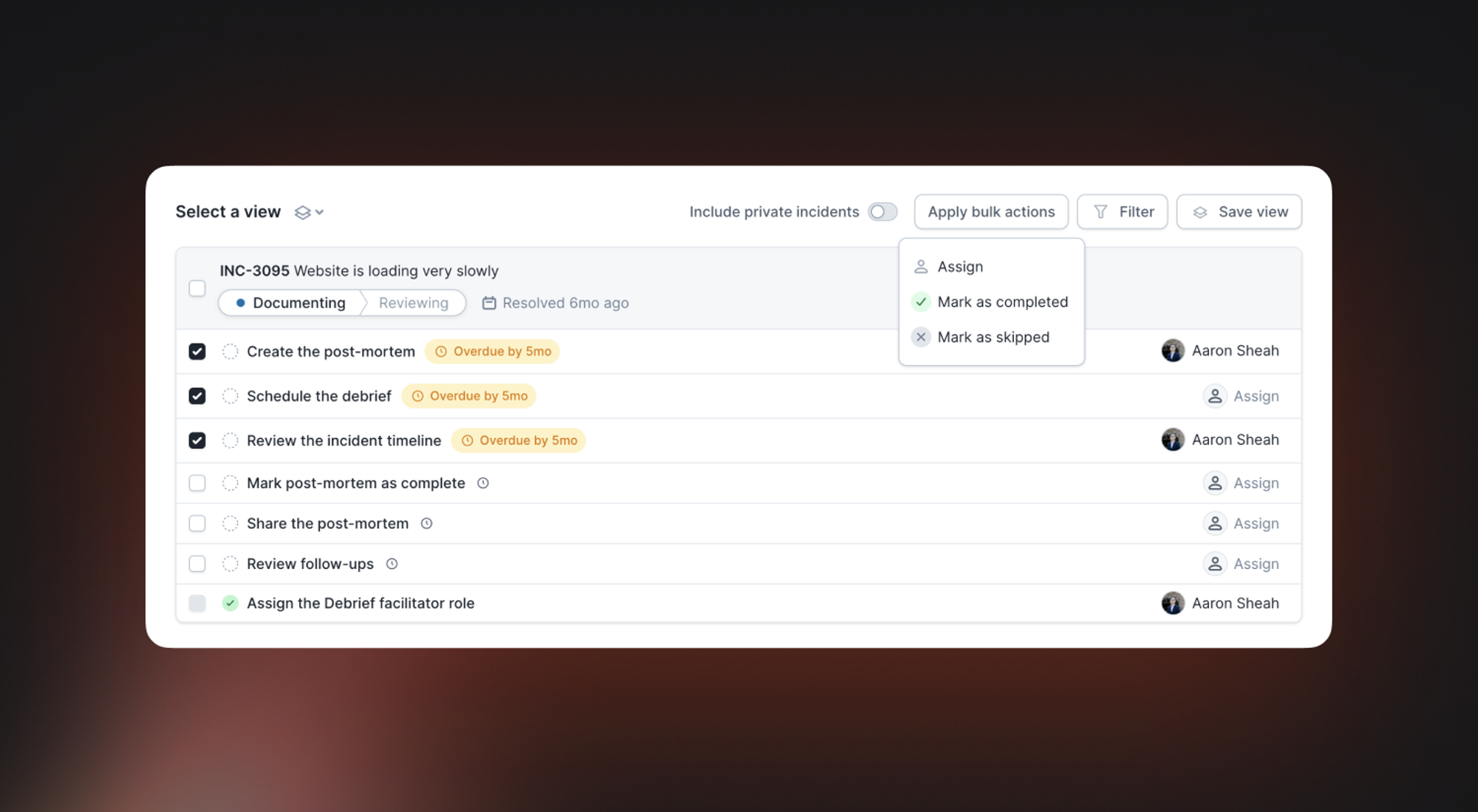Click the clock icon beside Mark post-mortem as complete
This screenshot has height=812, width=1478.
pos(483,483)
